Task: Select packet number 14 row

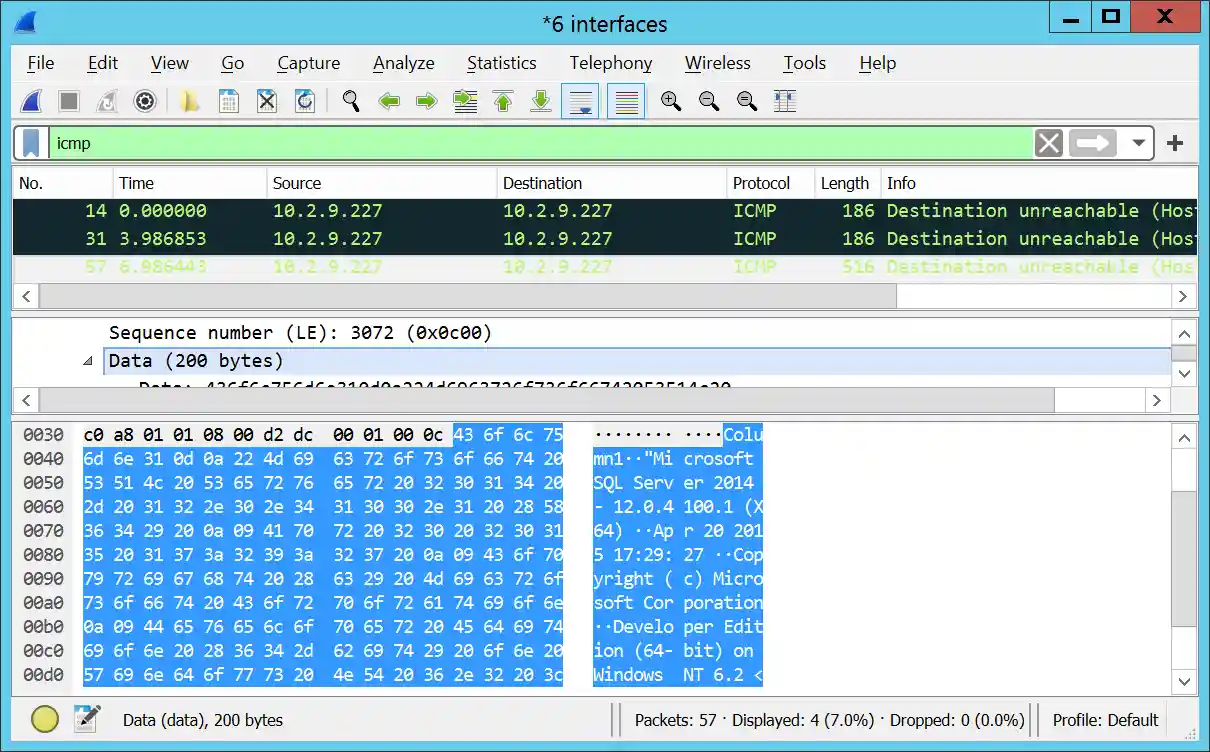Action: pyautogui.click(x=605, y=211)
